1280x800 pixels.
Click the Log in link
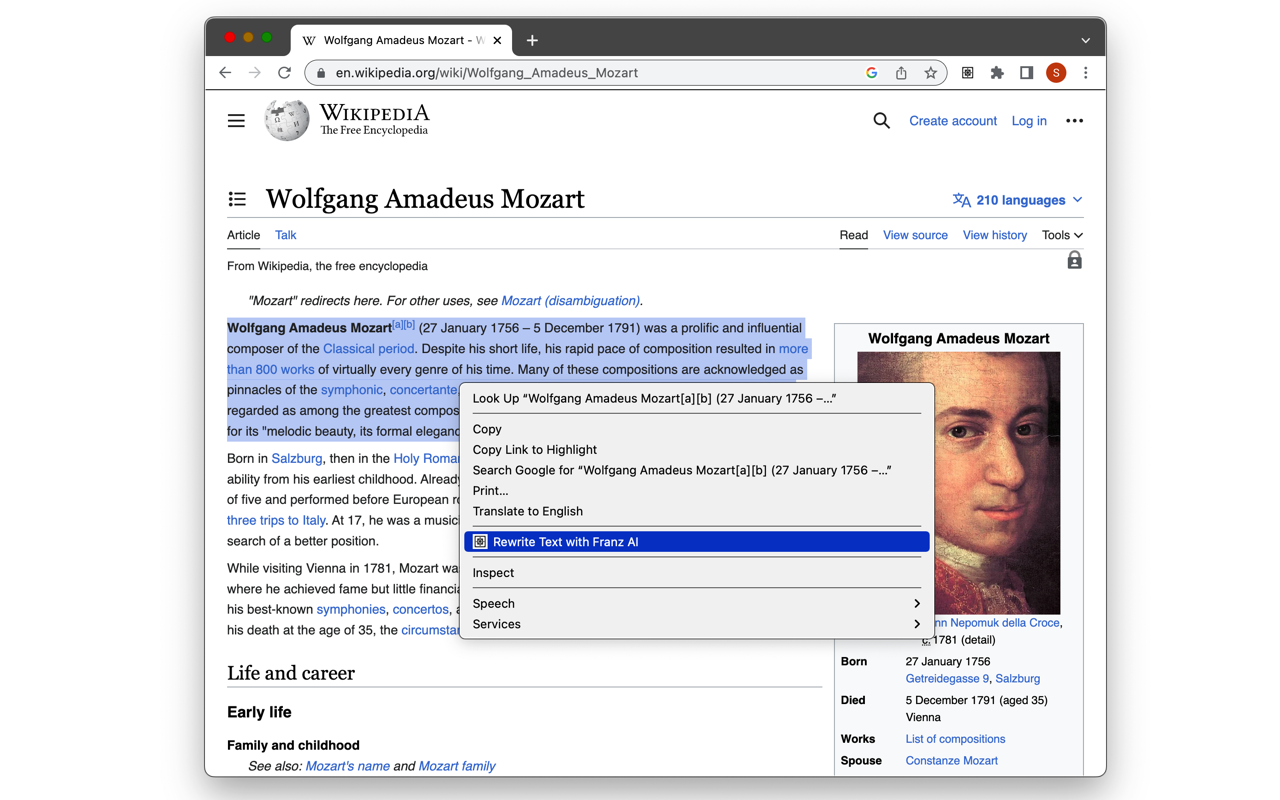[1029, 121]
